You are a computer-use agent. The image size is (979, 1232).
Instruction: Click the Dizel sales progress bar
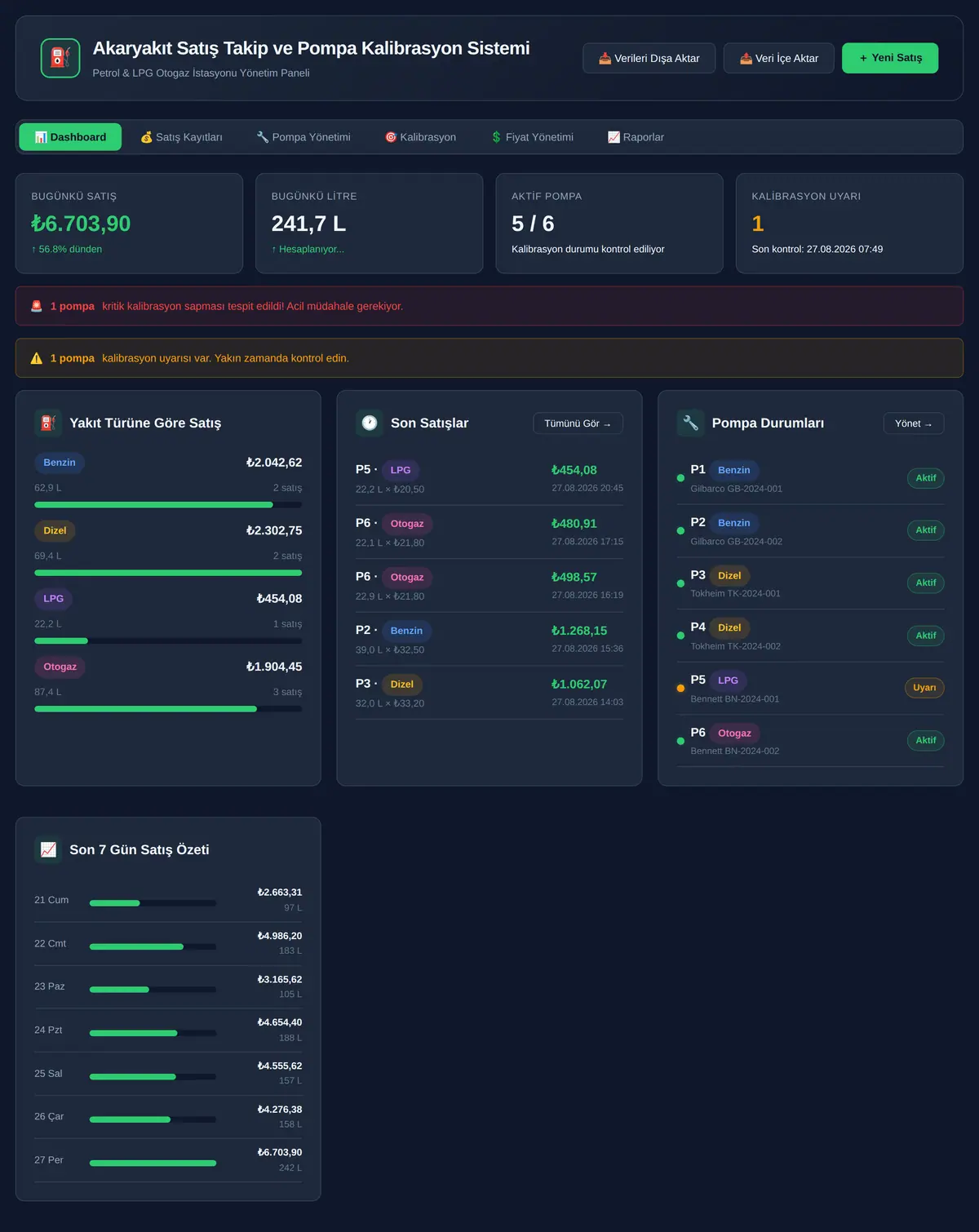point(168,573)
